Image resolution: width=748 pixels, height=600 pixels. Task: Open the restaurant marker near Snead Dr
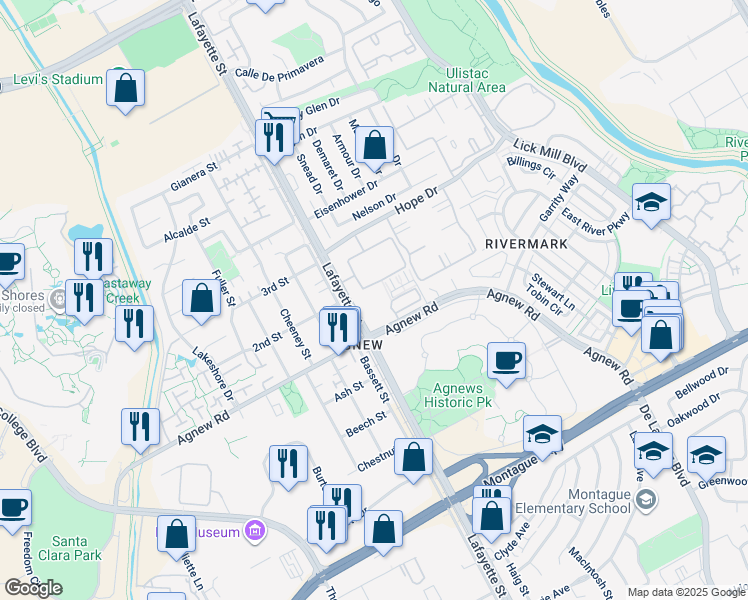(x=273, y=135)
